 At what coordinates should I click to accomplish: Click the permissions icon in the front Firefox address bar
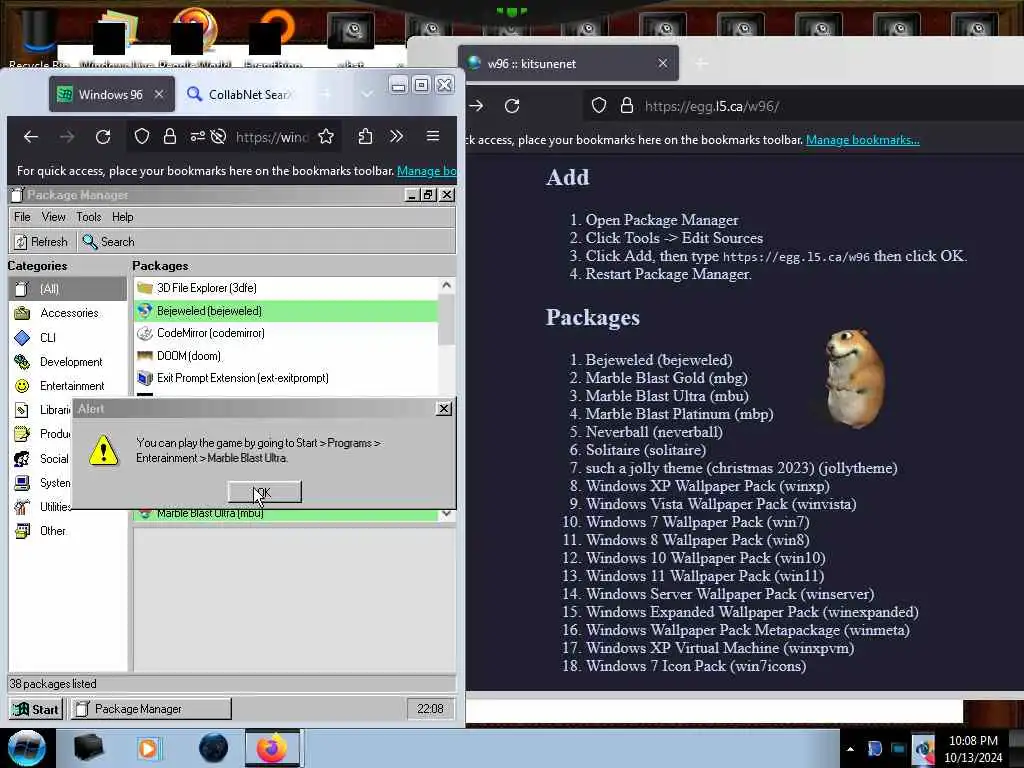coord(197,136)
